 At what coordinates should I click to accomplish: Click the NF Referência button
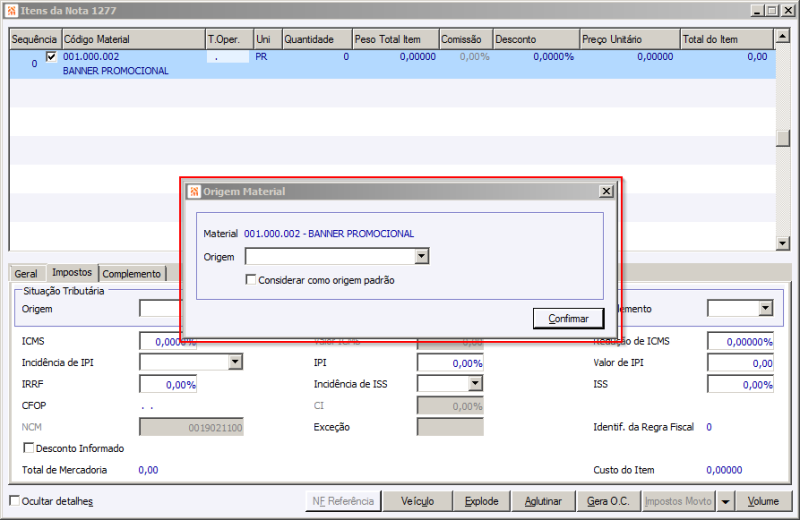[343, 501]
